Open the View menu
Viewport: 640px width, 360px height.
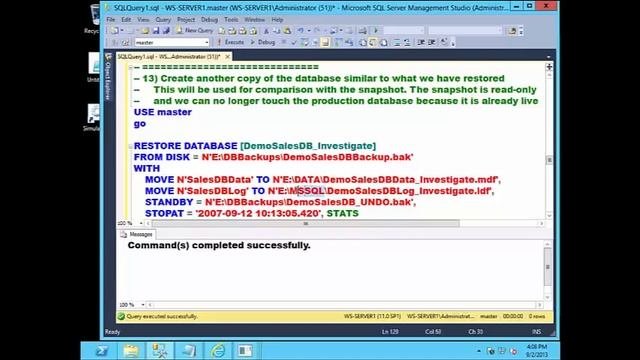tap(143, 20)
